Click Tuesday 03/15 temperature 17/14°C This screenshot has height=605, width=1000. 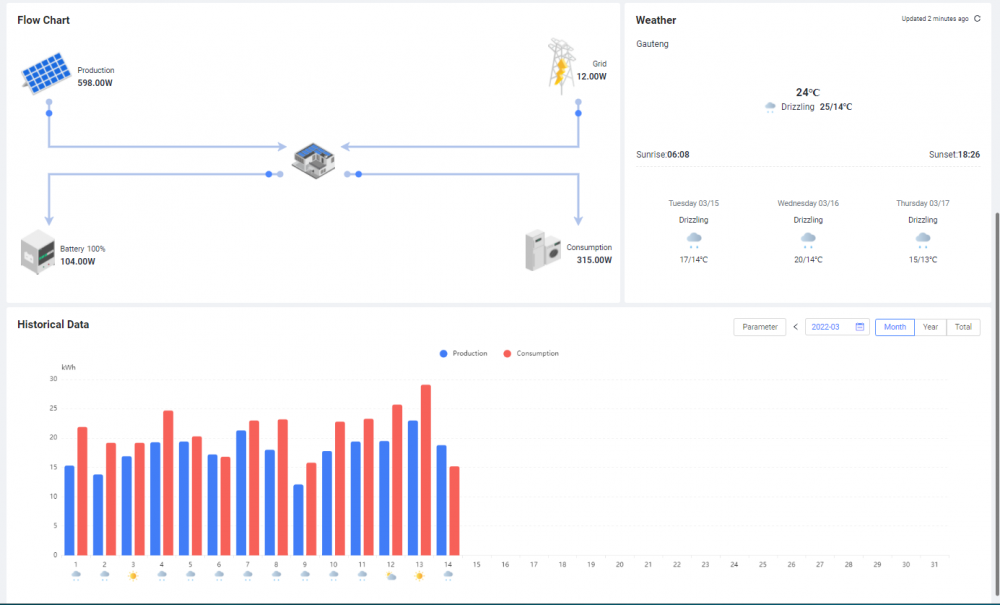click(693, 259)
